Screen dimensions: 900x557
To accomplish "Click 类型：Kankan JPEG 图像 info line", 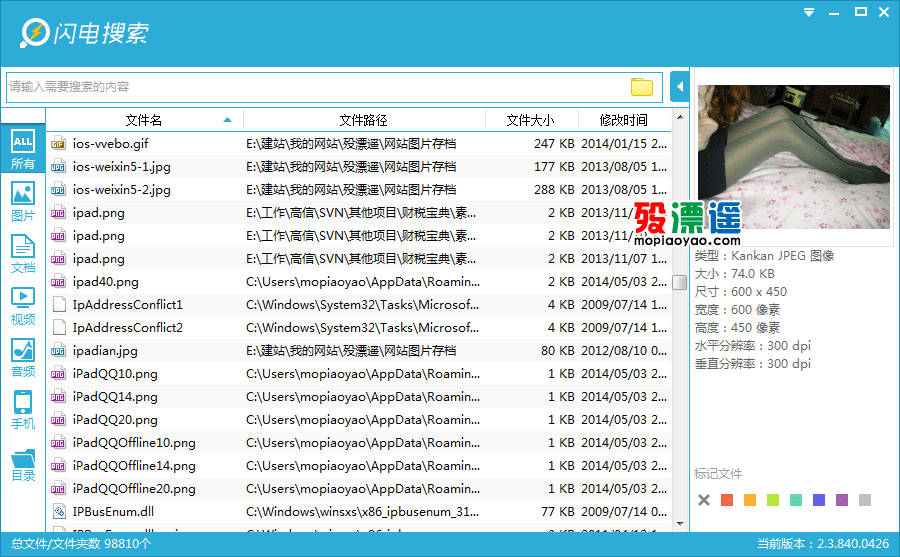I will 764,256.
